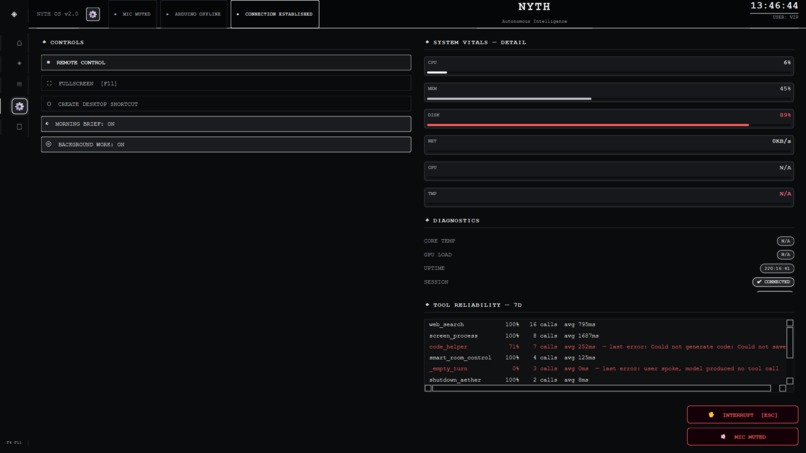The image size is (806, 453).
Task: Click the Core Temp N/A badge
Action: point(785,241)
